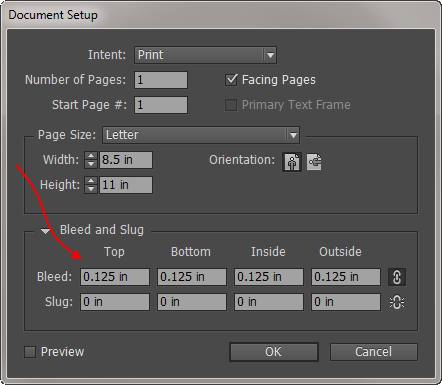Click the Number of Pages field

pos(161,80)
